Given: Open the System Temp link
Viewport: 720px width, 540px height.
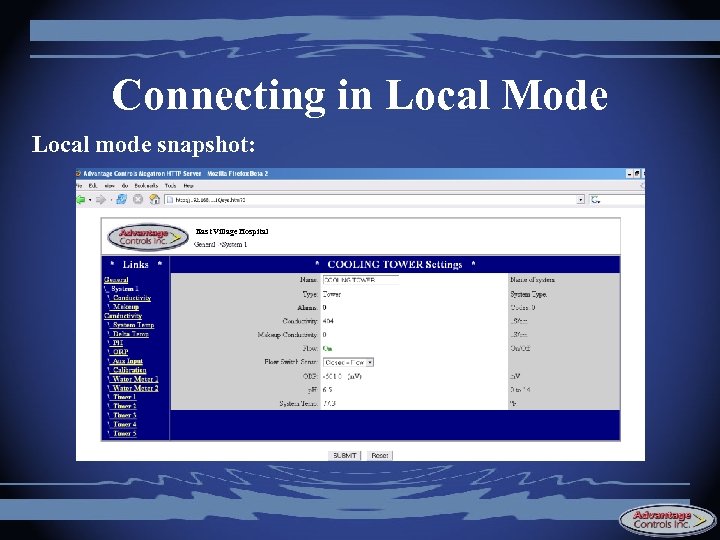Looking at the screenshot, I should (134, 325).
